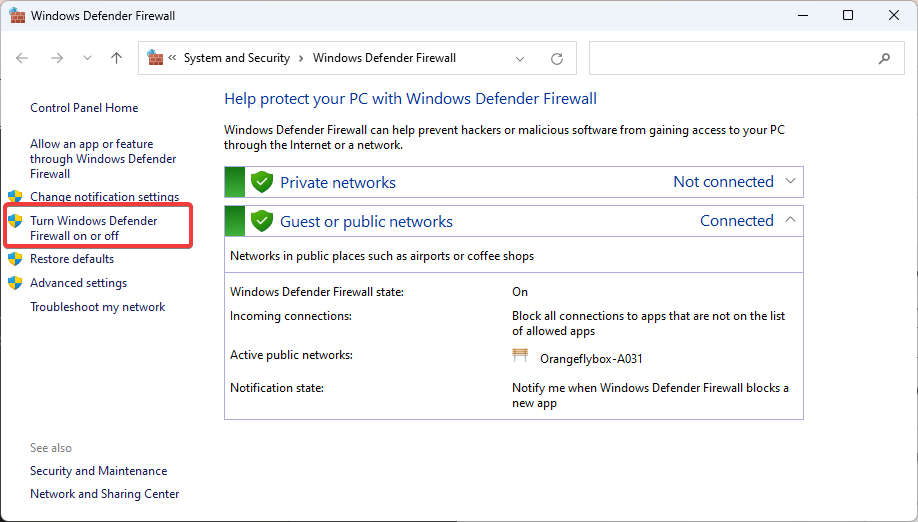Click the green shield beside Private networks

pos(262,182)
